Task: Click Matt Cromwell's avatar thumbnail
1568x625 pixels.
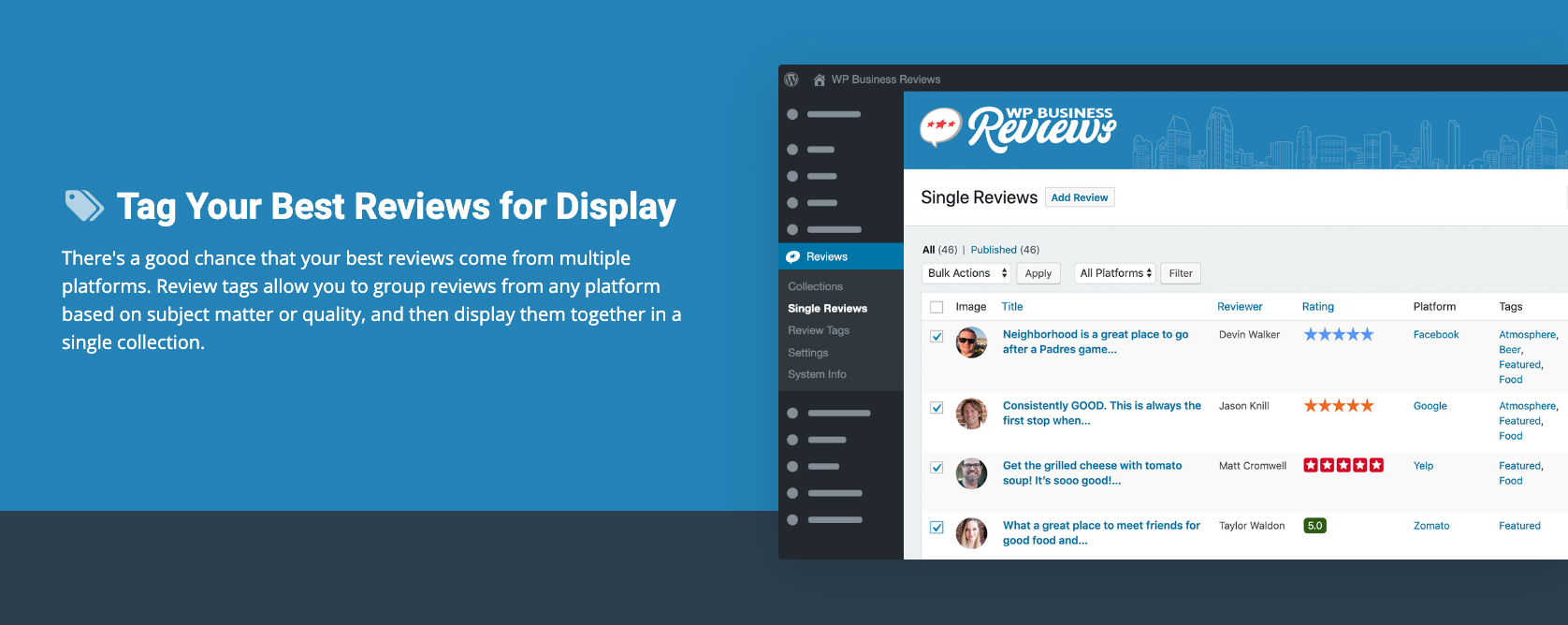Action: tap(971, 473)
